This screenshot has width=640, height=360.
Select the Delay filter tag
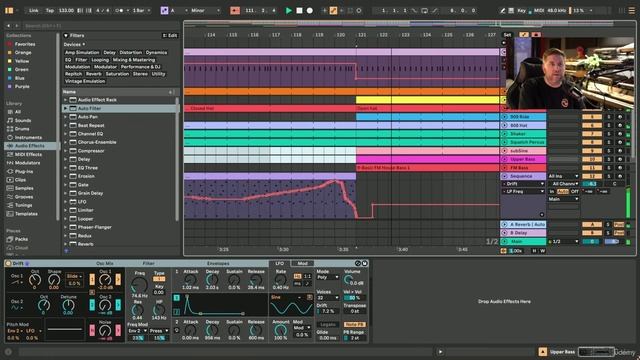tap(109, 53)
